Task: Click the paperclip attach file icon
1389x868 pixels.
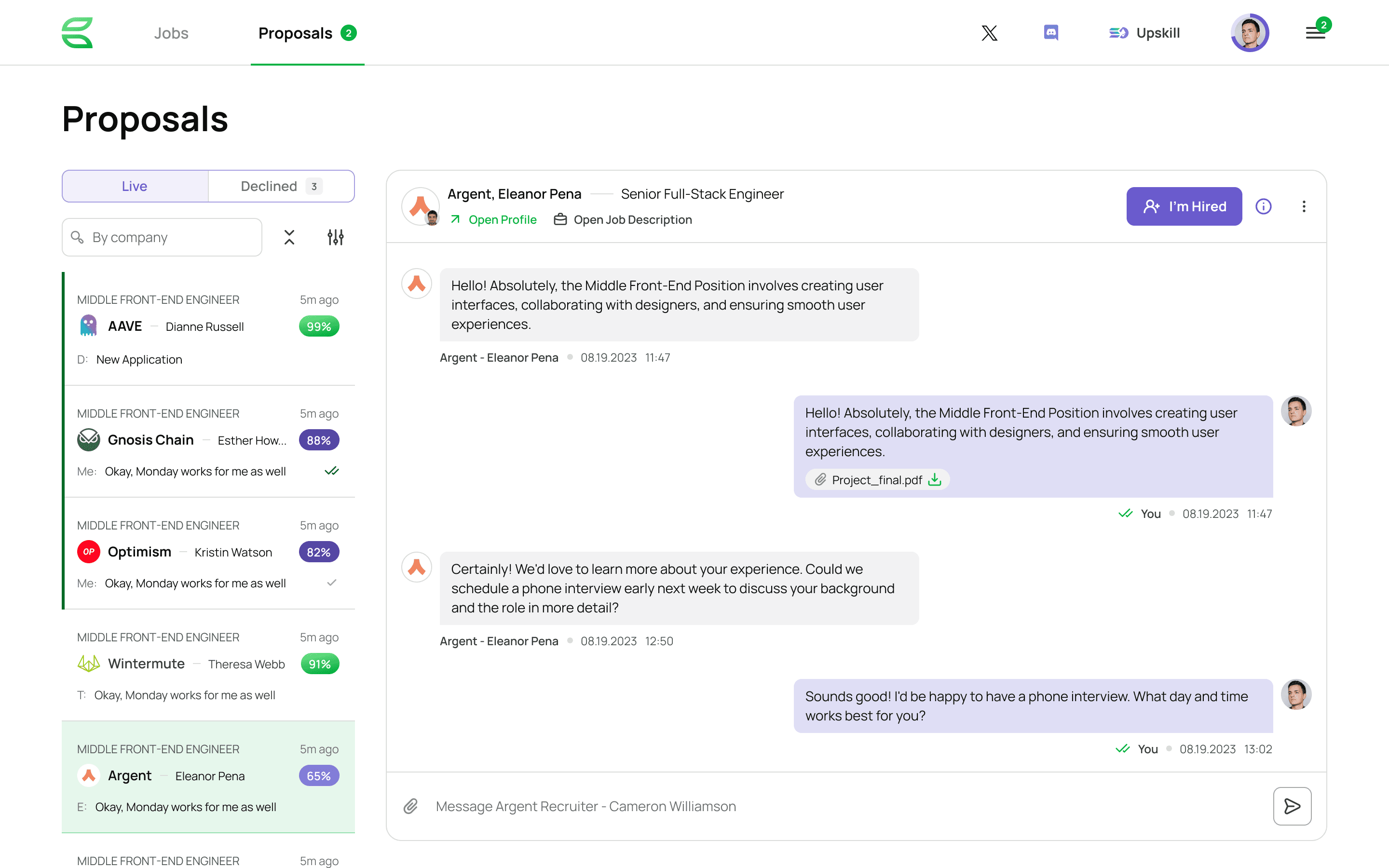Action: (410, 806)
